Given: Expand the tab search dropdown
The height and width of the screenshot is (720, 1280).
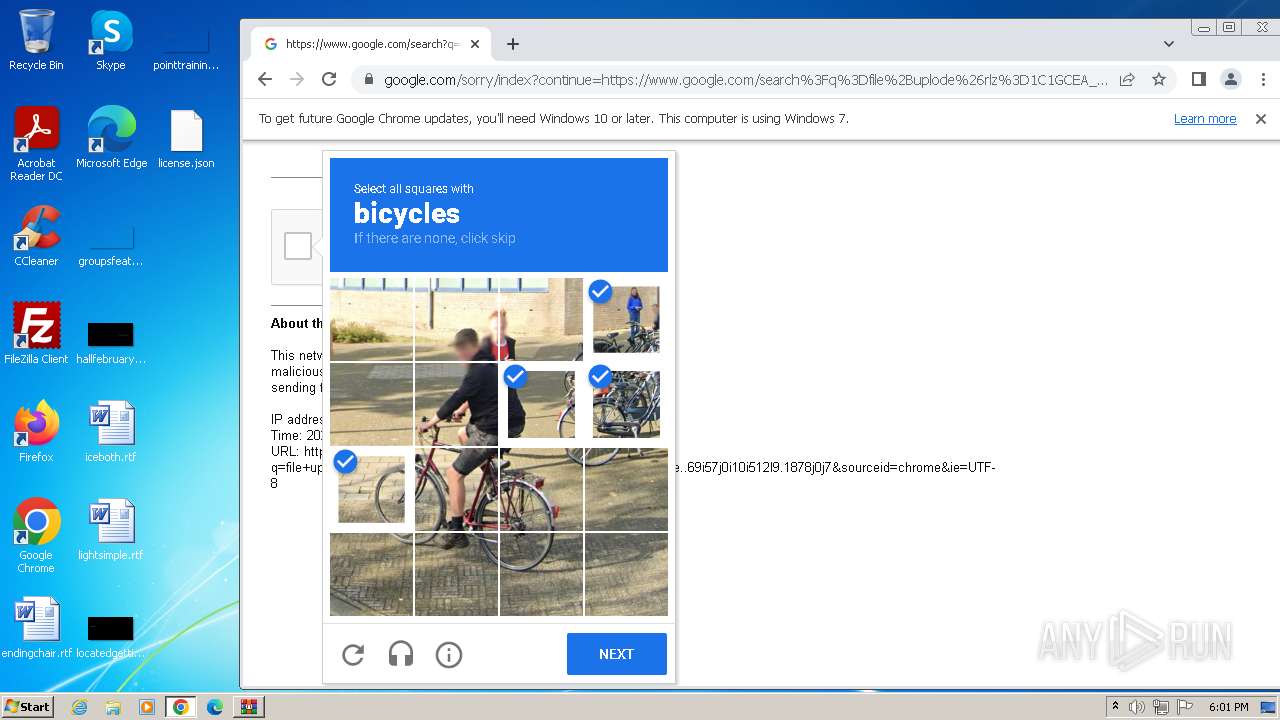Looking at the screenshot, I should (x=1168, y=44).
